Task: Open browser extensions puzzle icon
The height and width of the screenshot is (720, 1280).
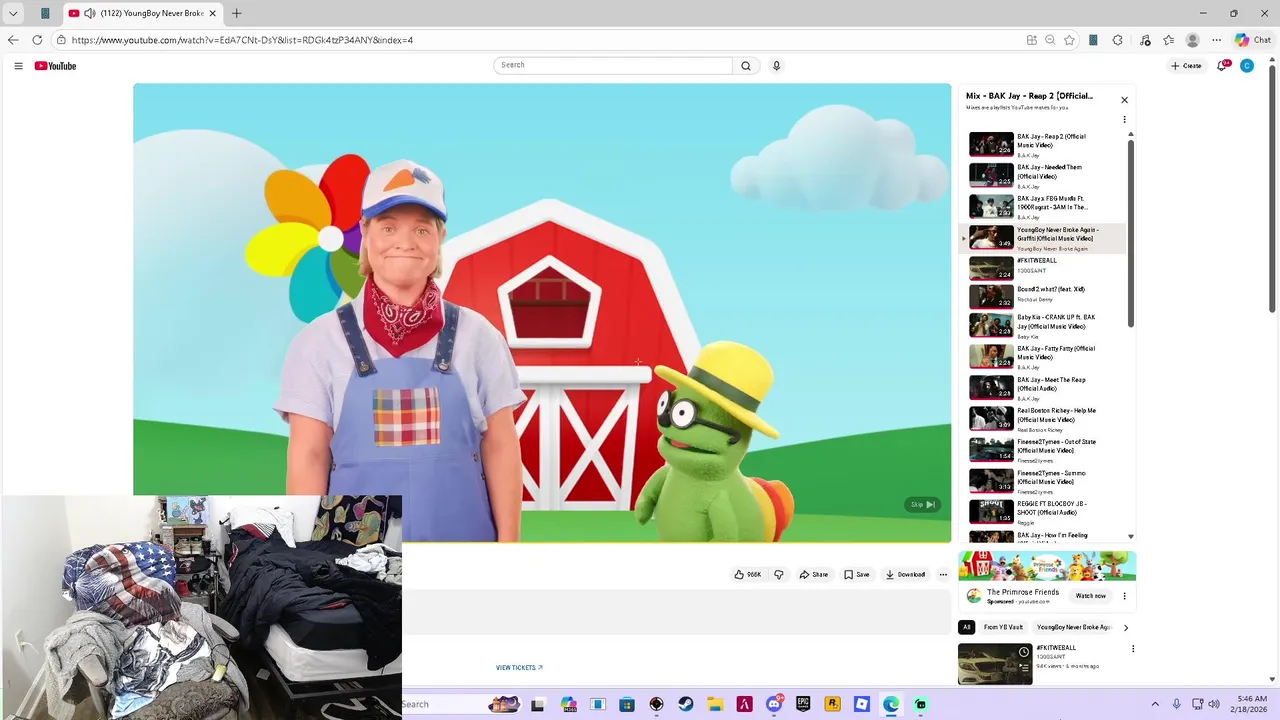Action: pyautogui.click(x=1118, y=40)
